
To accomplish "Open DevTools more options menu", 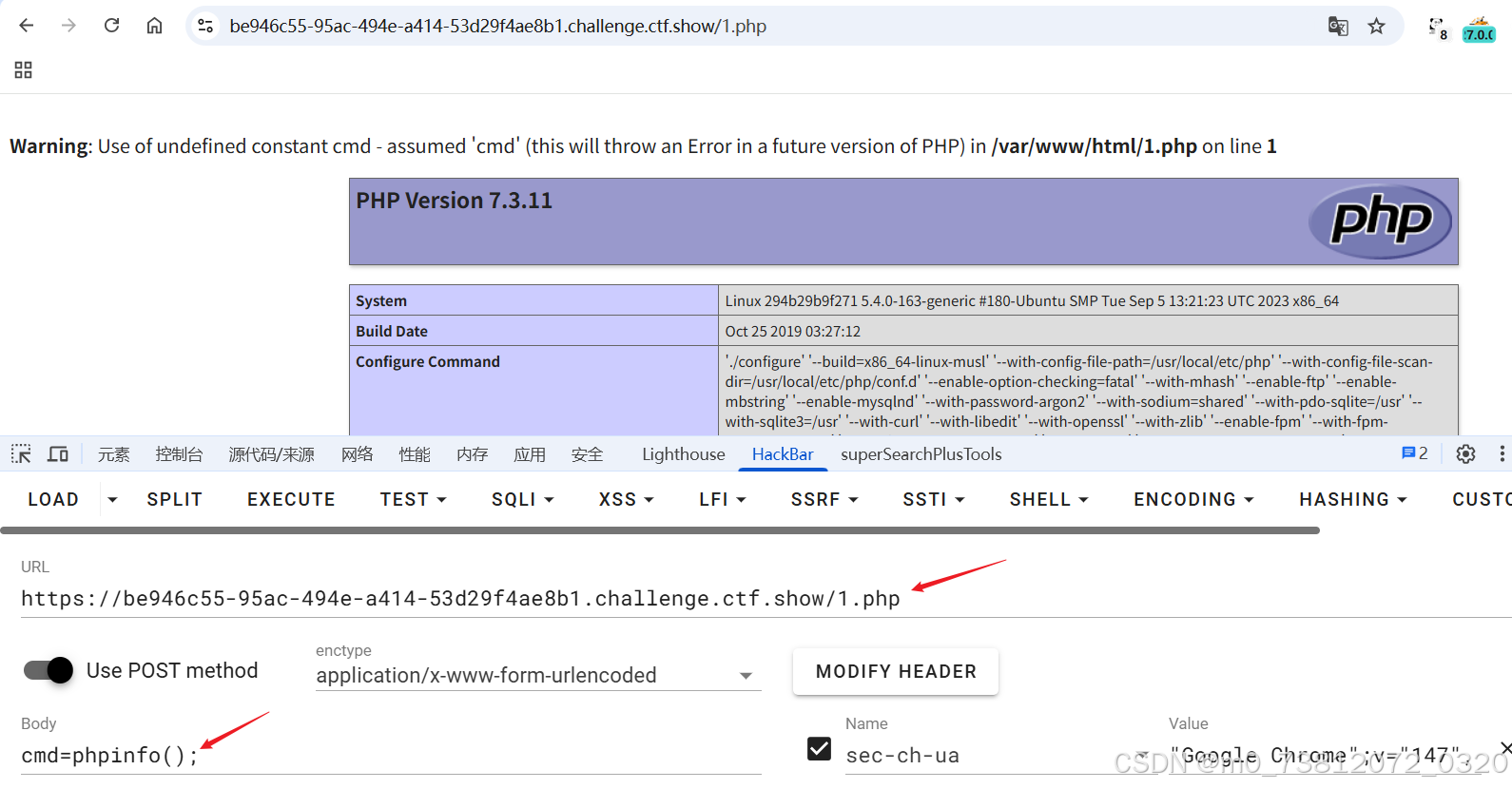I will click(1502, 454).
